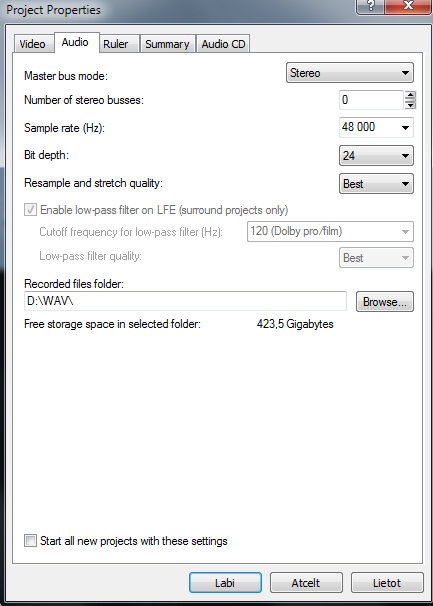The width and height of the screenshot is (433, 606).
Task: Click the Atcelt button
Action: tap(306, 582)
